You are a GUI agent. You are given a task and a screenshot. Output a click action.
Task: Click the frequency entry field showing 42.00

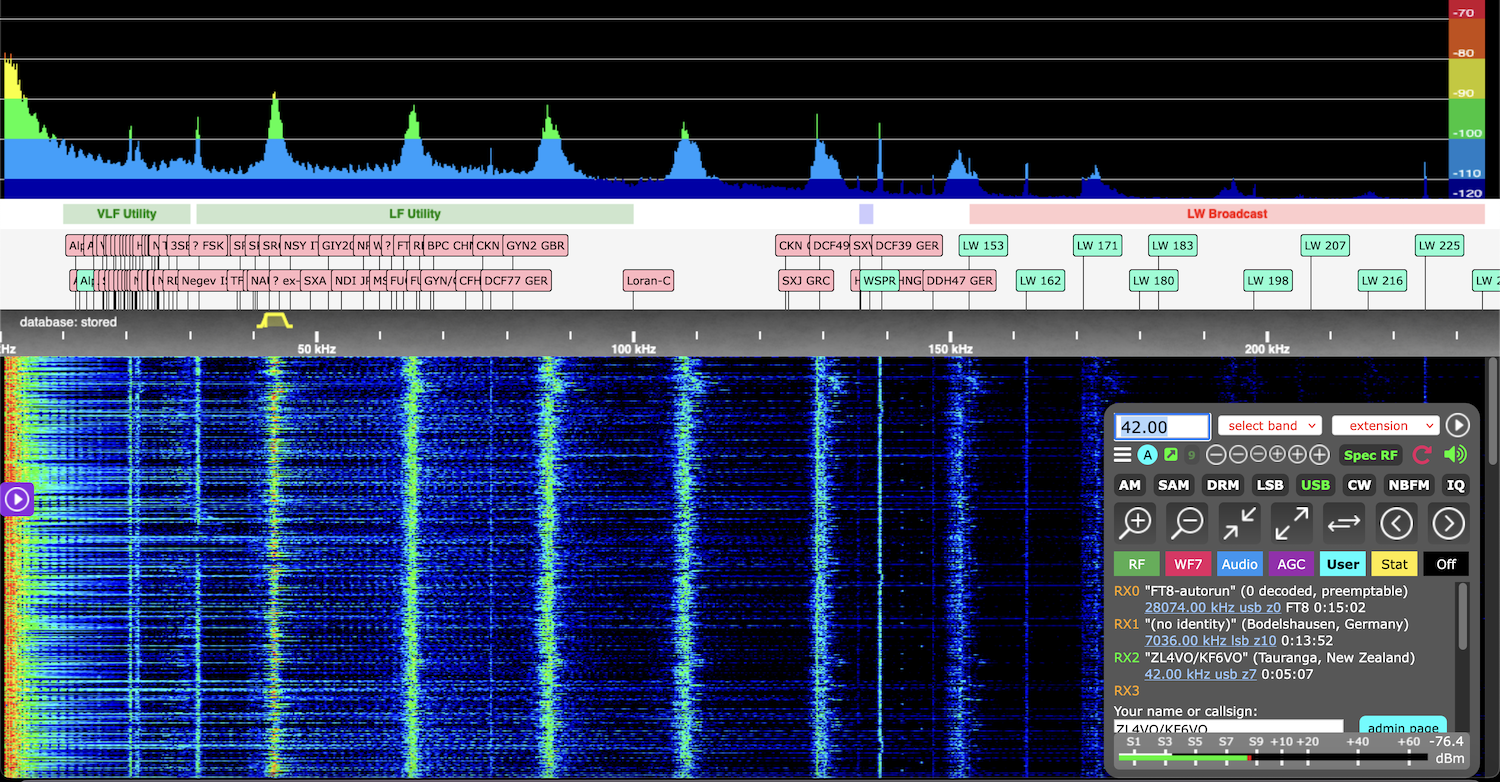pos(1162,427)
